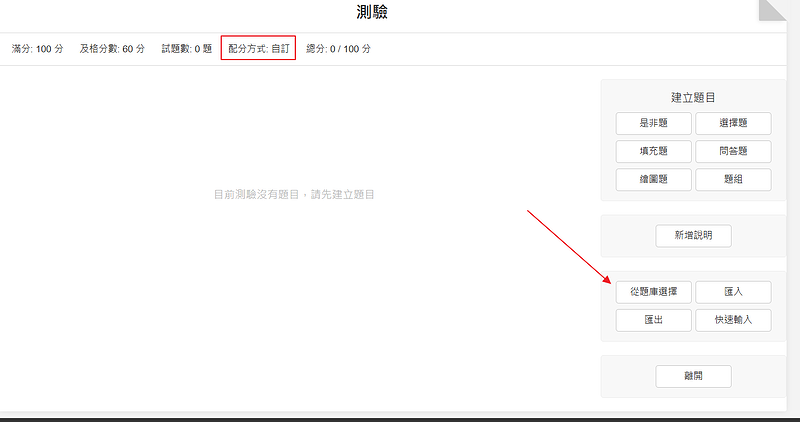Click the 匯出 export button
Image resolution: width=800 pixels, height=422 pixels.
(x=654, y=320)
